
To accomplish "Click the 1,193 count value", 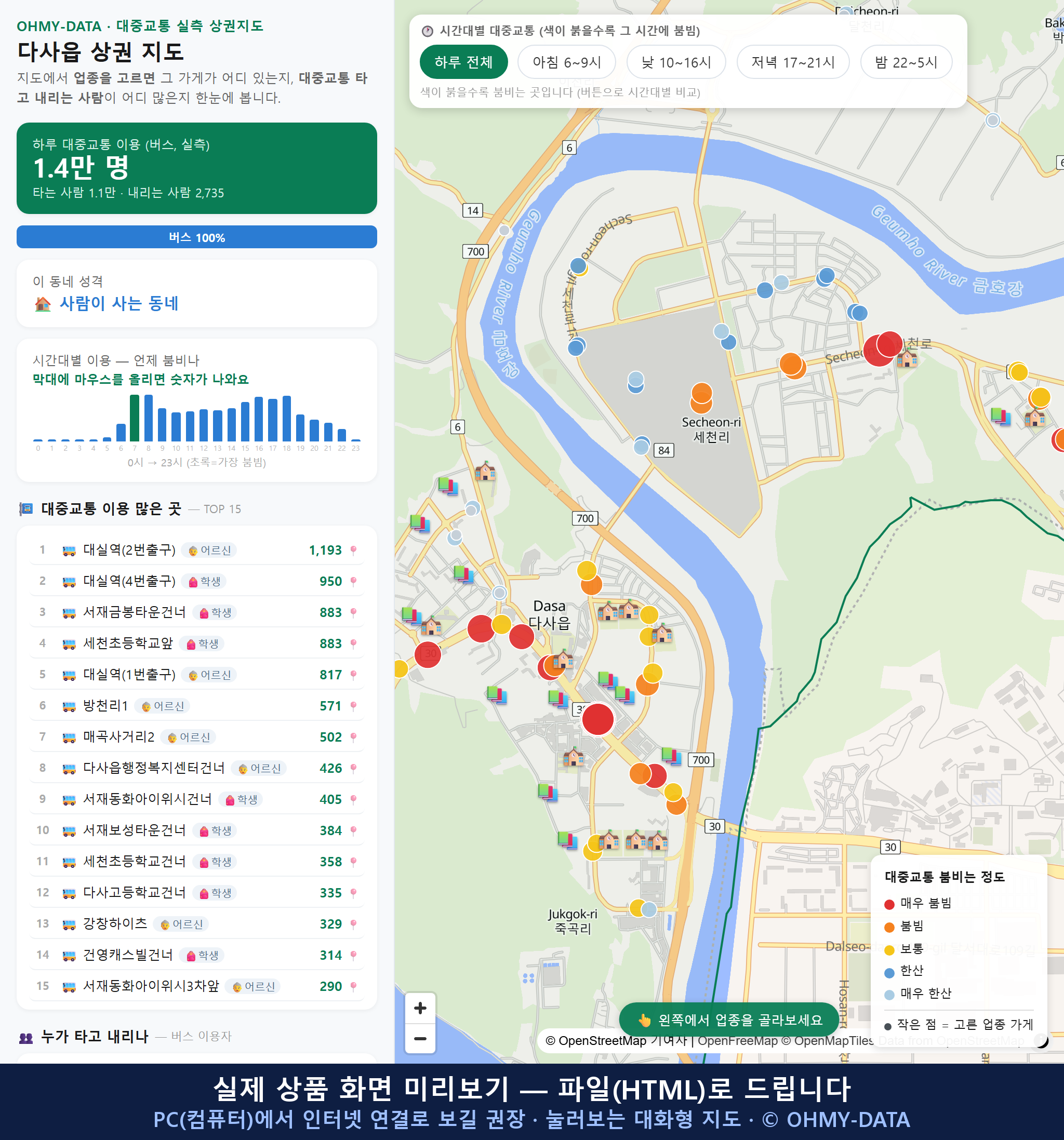I will coord(325,551).
